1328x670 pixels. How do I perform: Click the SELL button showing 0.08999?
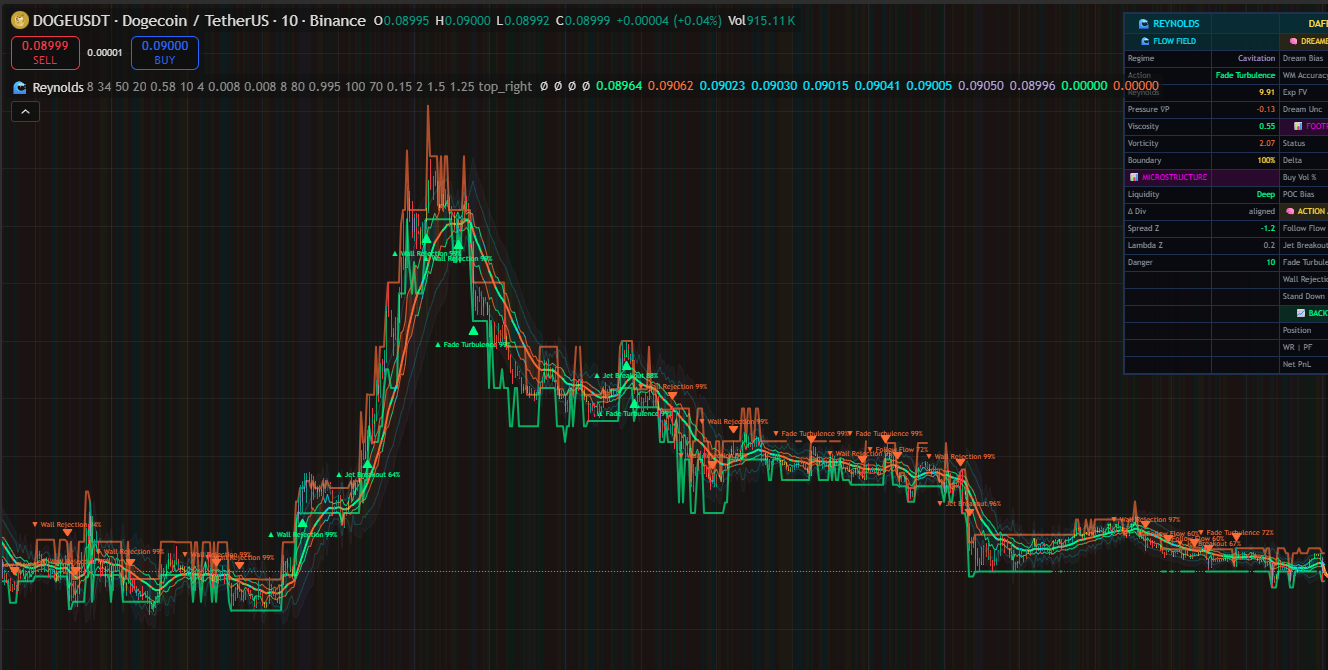[x=45, y=52]
